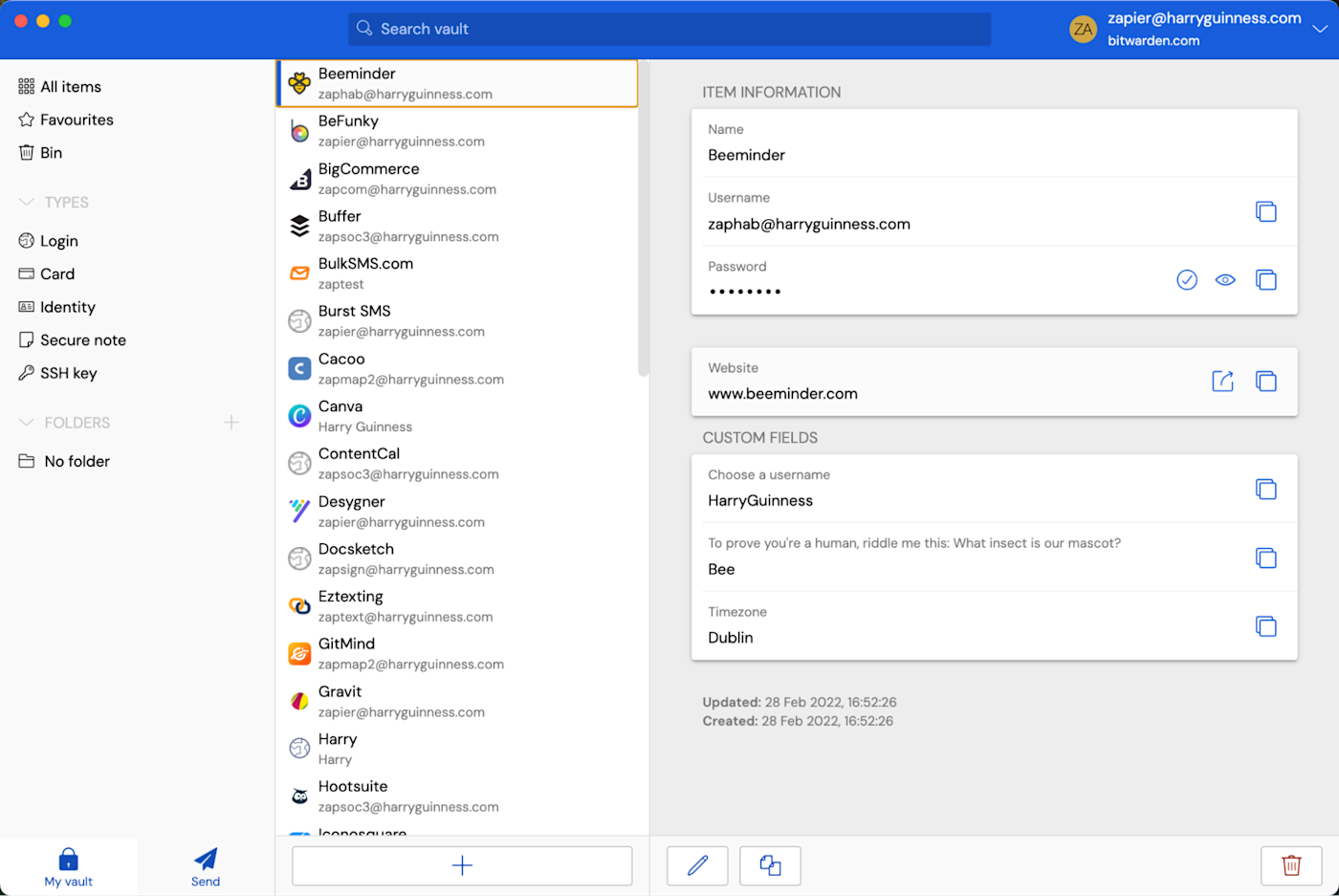
Task: Copy the Timezone field value
Action: (x=1265, y=626)
